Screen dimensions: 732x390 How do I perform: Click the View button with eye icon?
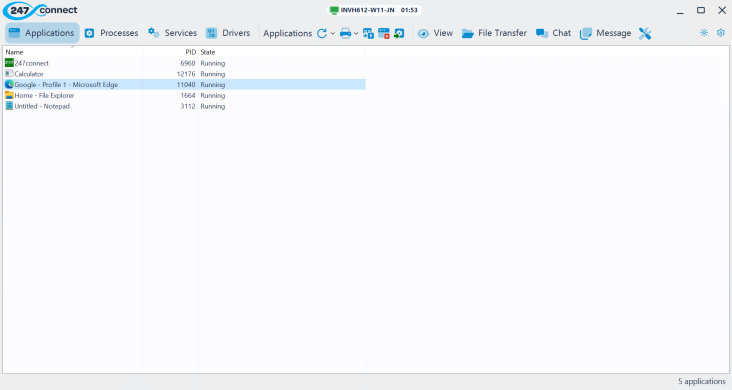435,33
